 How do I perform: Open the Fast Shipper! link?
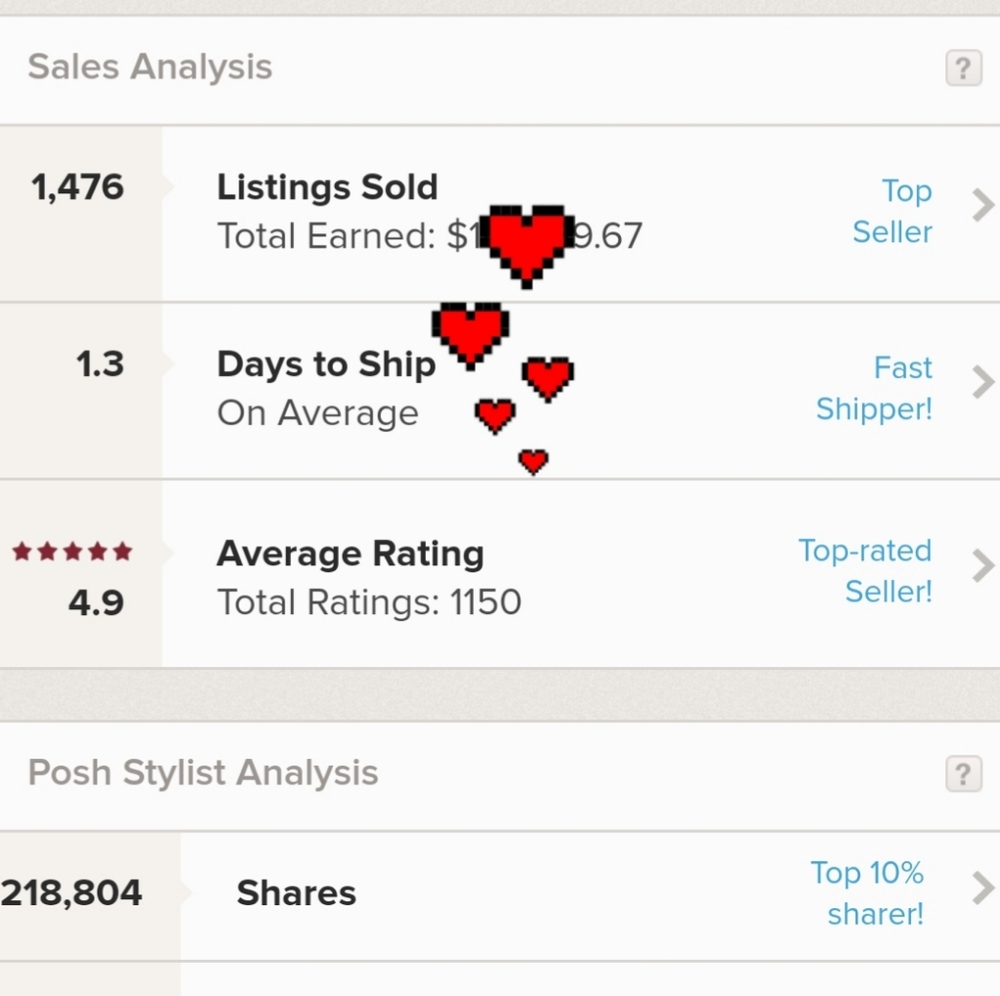(874, 388)
